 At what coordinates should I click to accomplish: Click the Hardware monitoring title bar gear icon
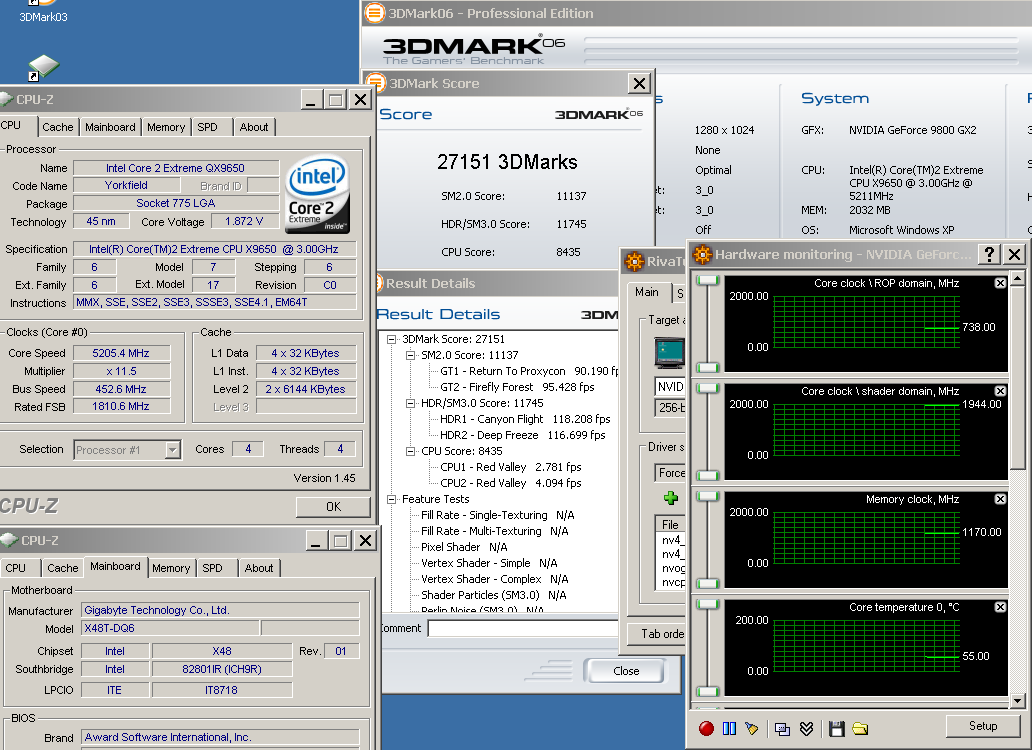click(702, 254)
